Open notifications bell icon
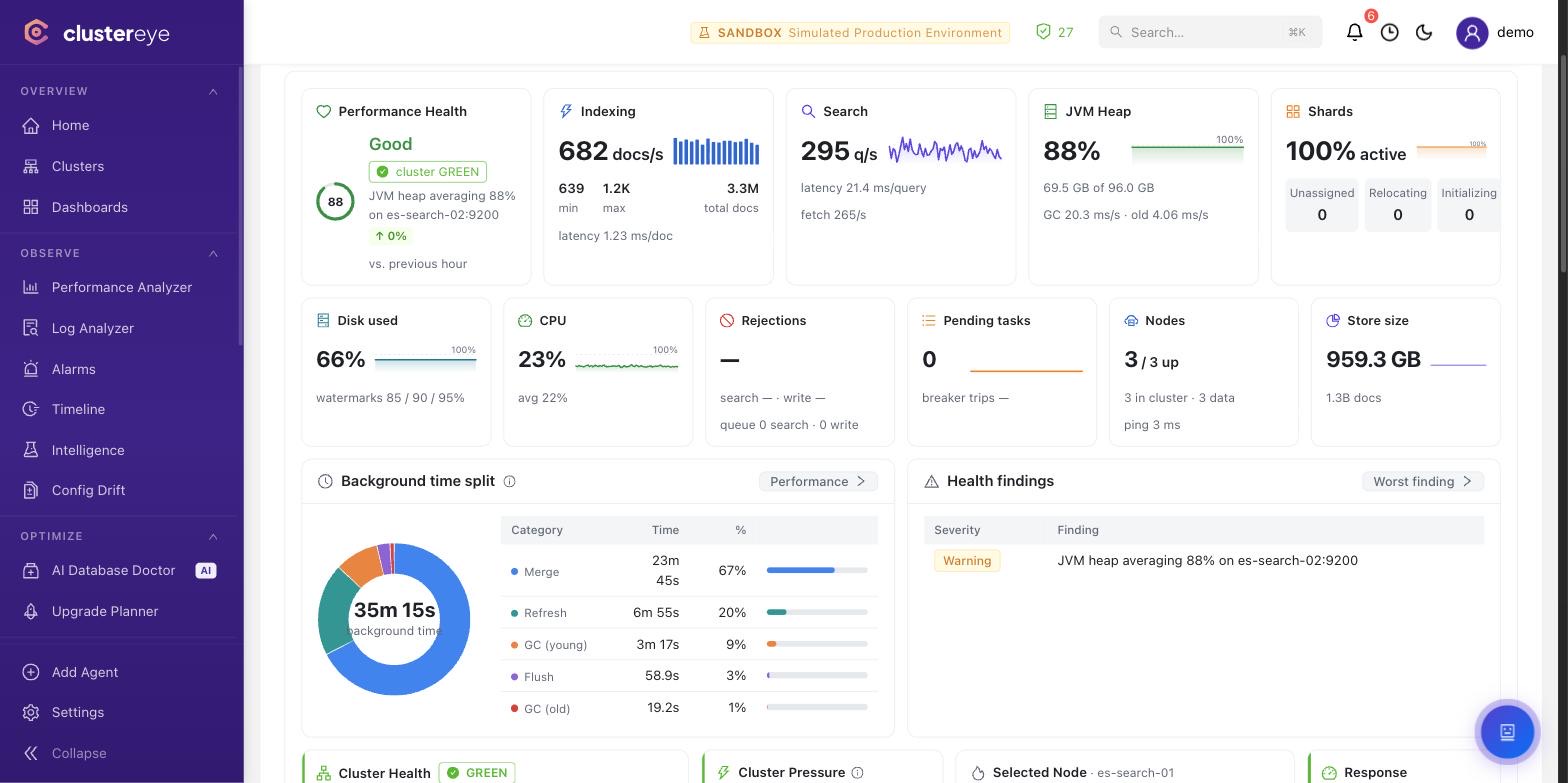Screen dimensions: 1568x783 (1355, 32)
